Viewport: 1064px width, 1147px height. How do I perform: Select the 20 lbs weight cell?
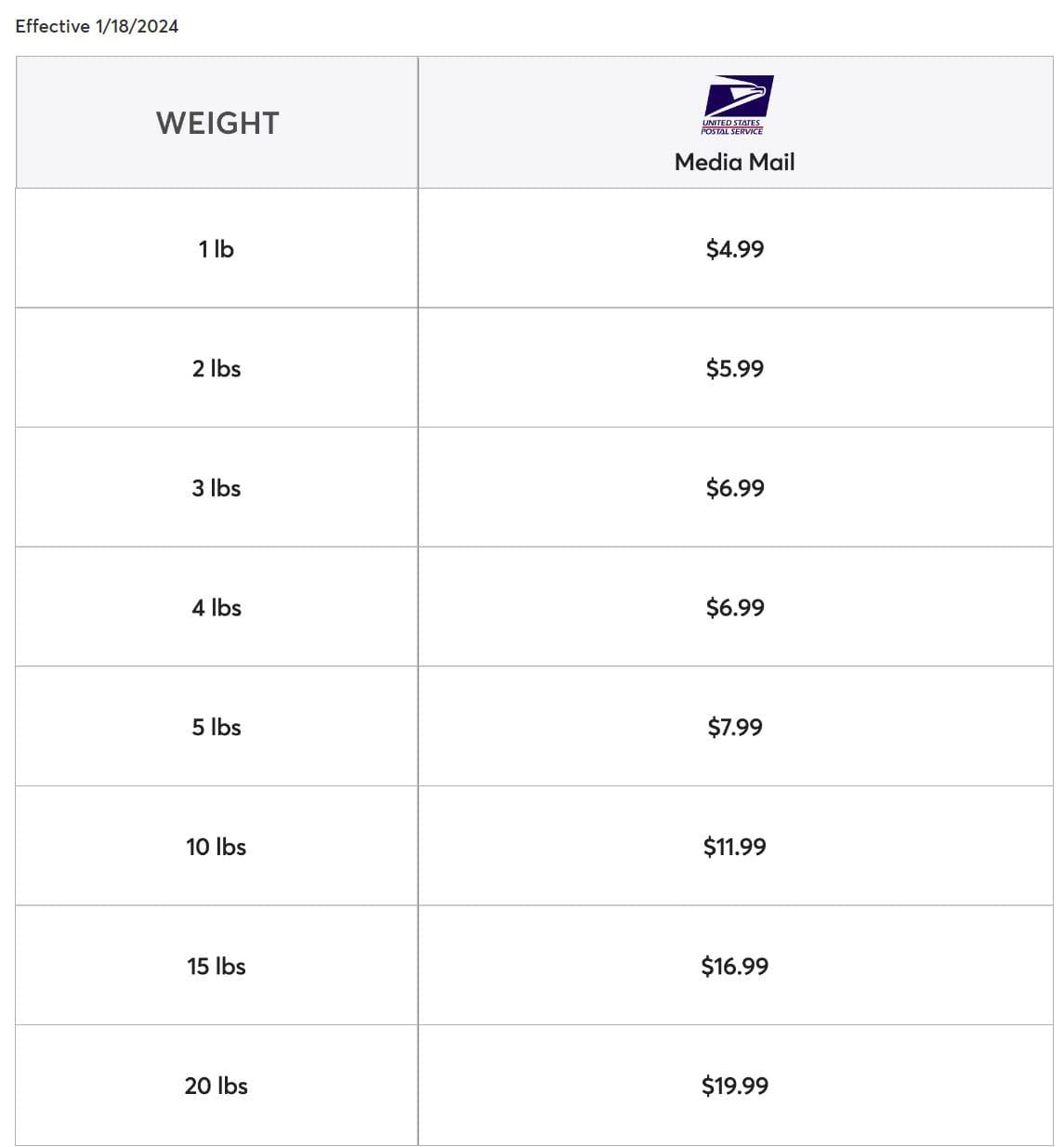[x=217, y=1086]
